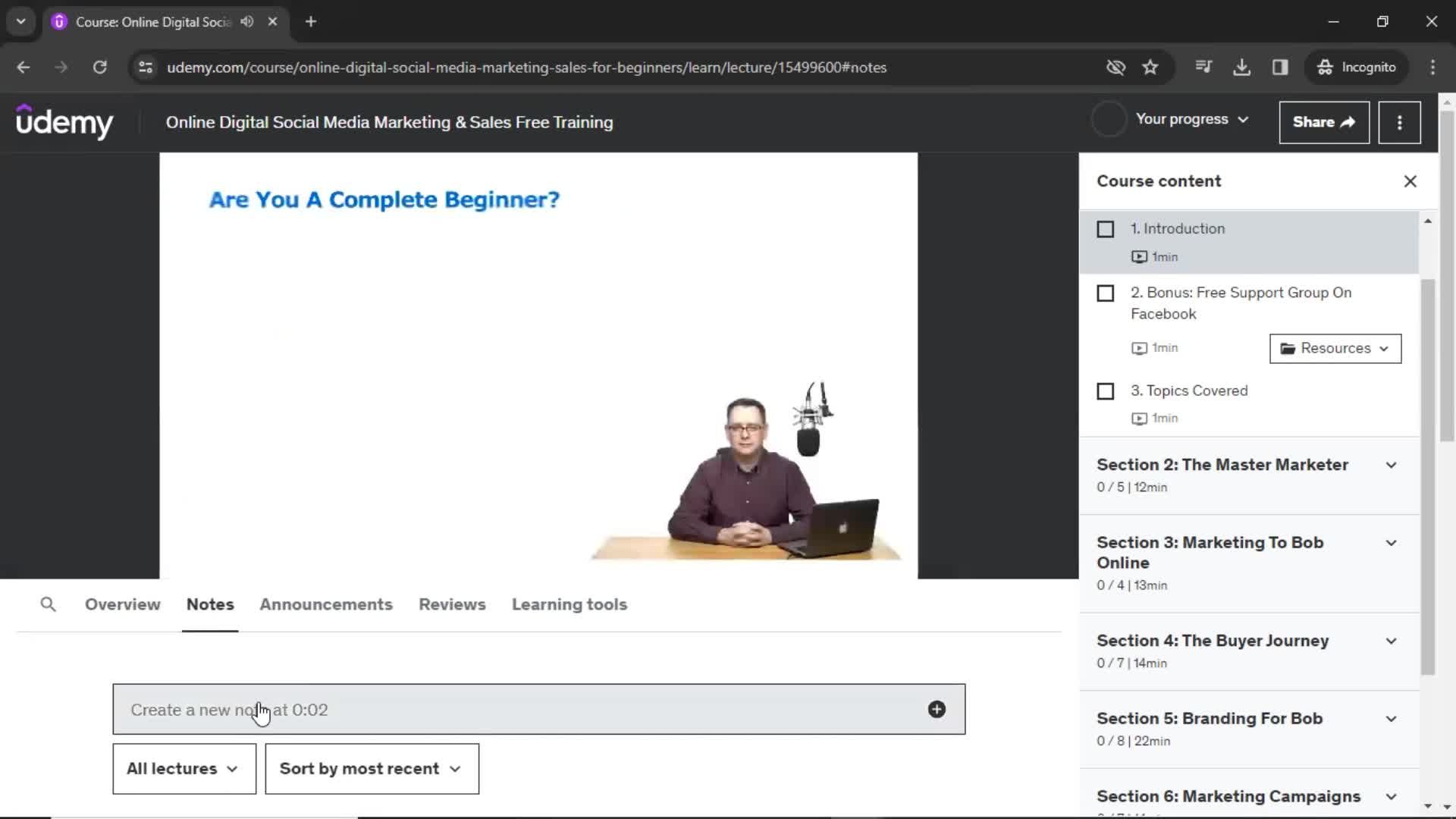The height and width of the screenshot is (819, 1456).
Task: Open the All lectures dropdown filter
Action: pos(184,768)
